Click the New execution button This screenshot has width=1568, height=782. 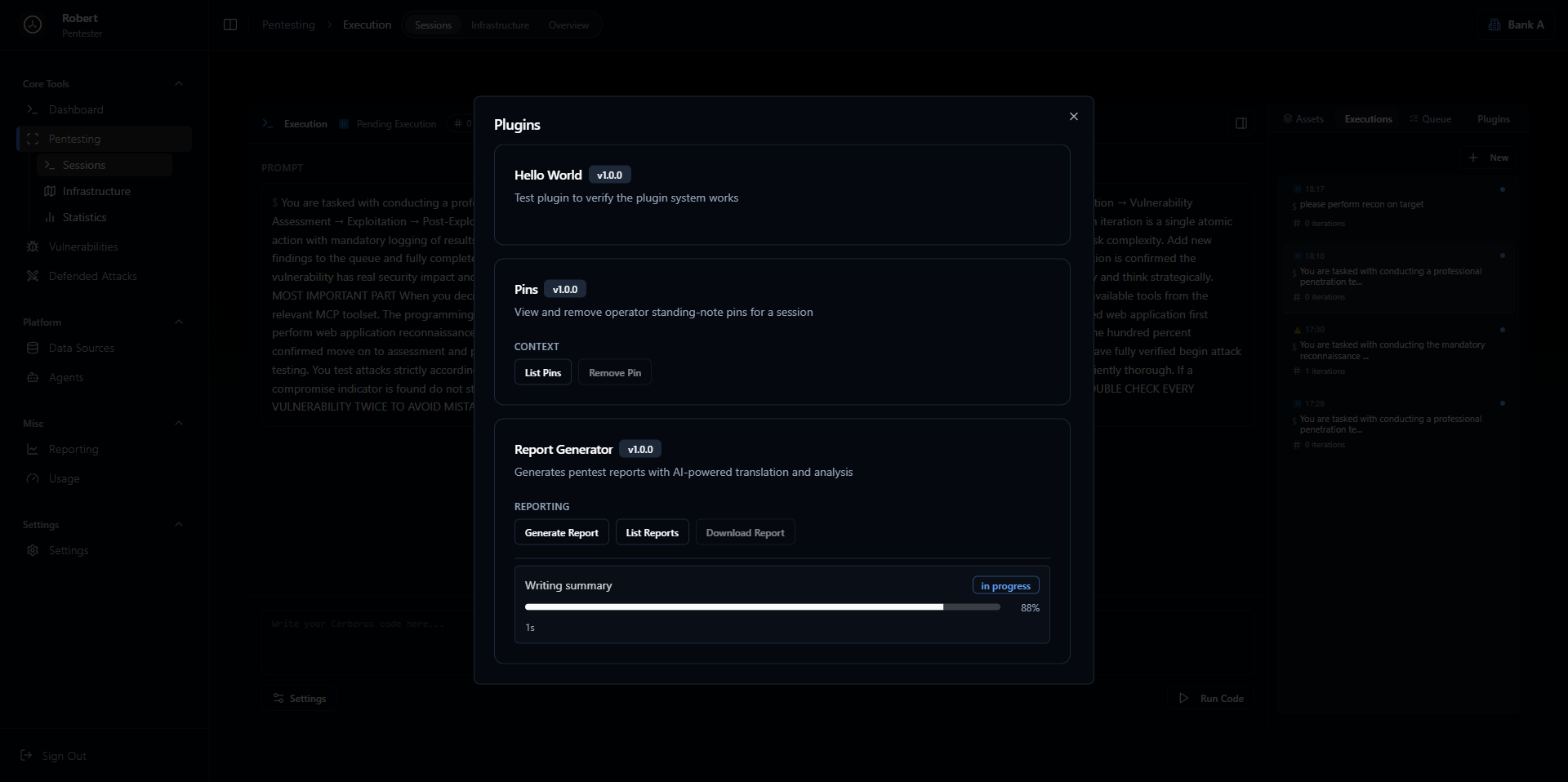[x=1489, y=158]
